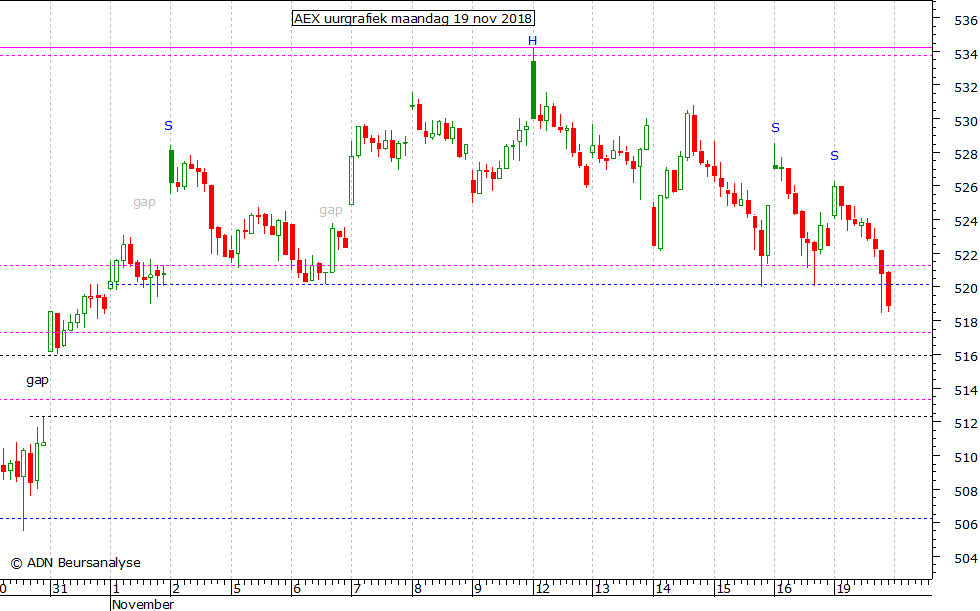Image resolution: width=980 pixels, height=611 pixels.
Task: Click the date label 12 on time axis
Action: click(542, 589)
